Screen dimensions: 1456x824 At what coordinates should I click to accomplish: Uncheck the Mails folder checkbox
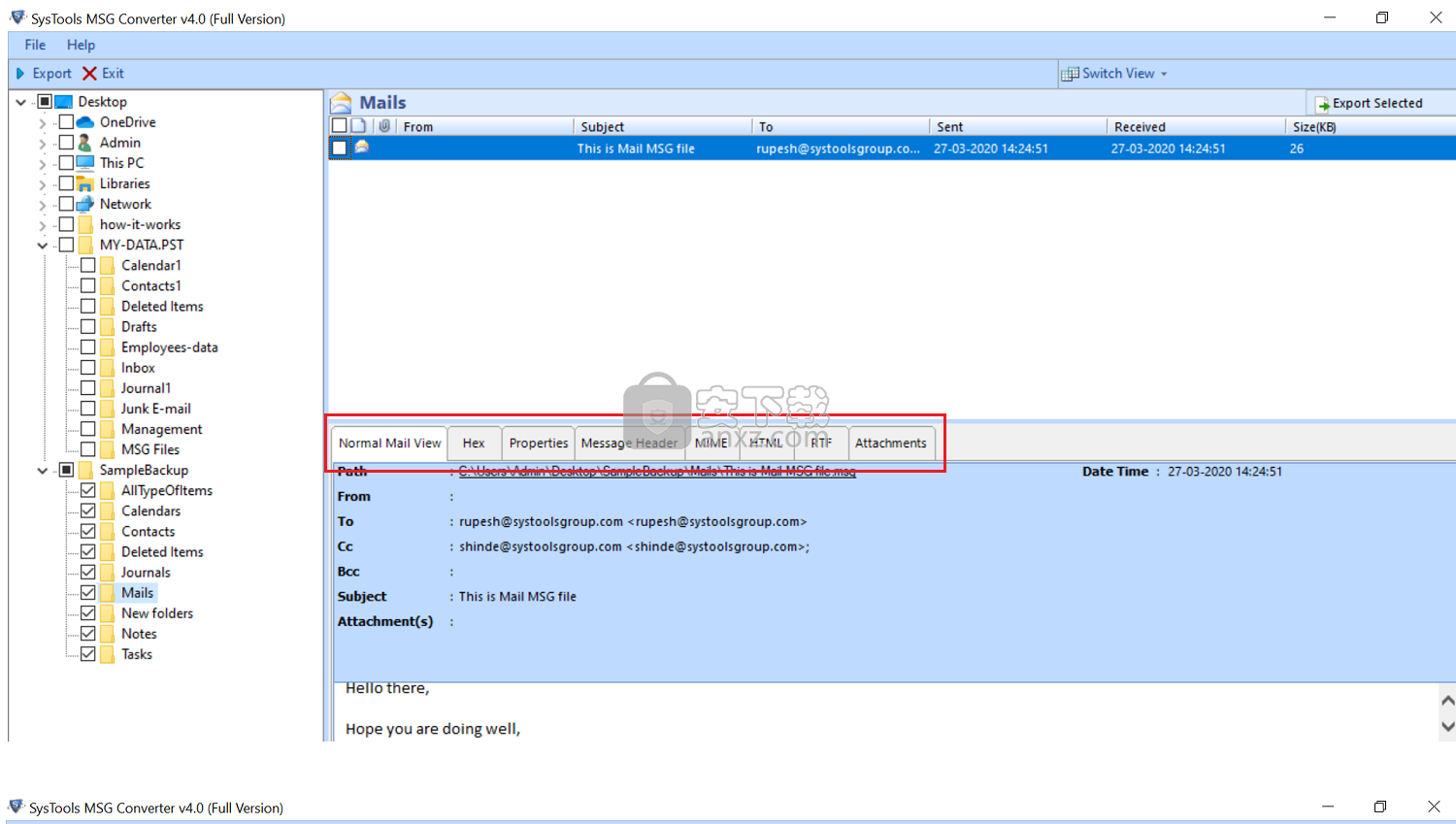[87, 593]
